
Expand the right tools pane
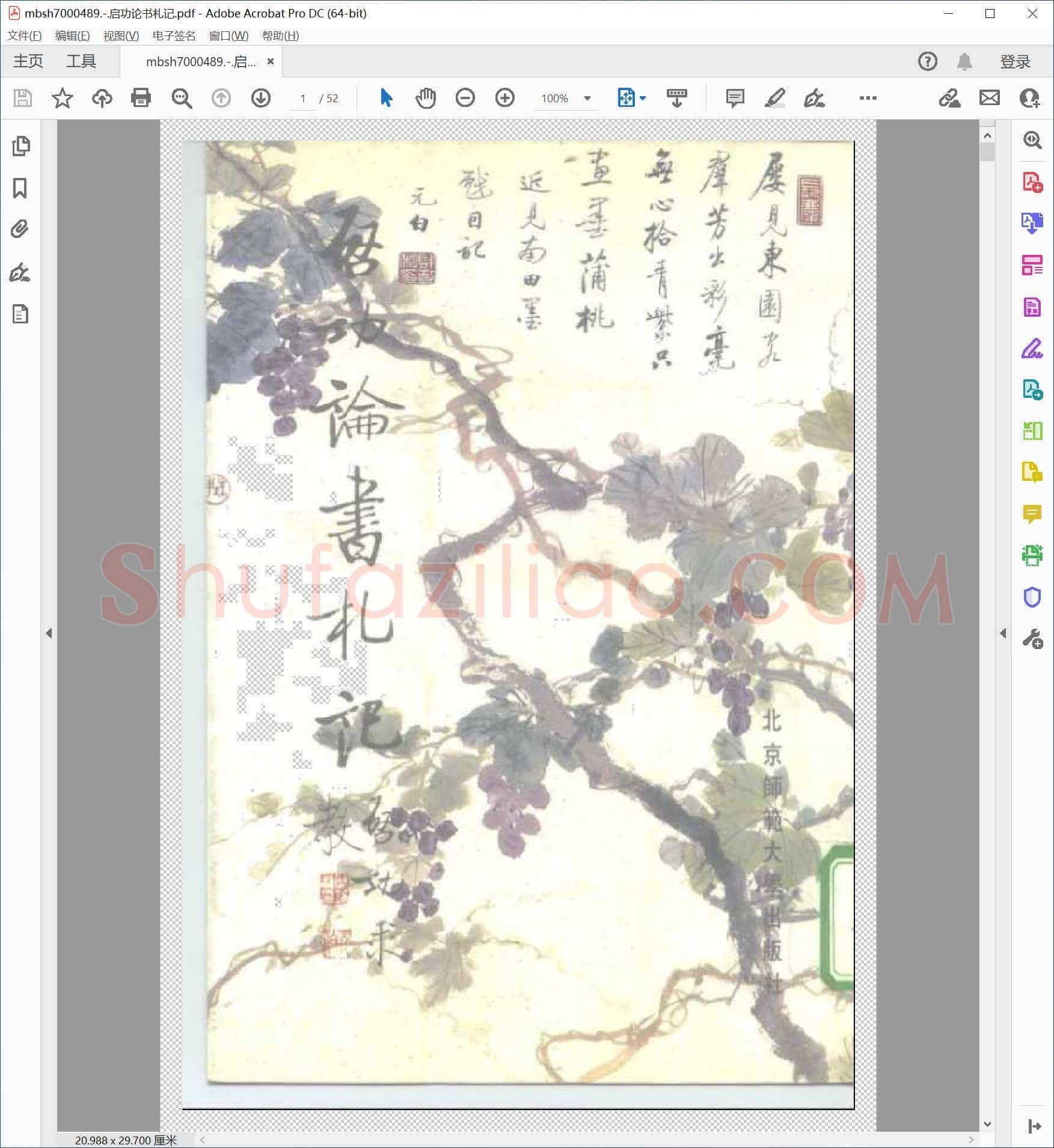[1003, 633]
